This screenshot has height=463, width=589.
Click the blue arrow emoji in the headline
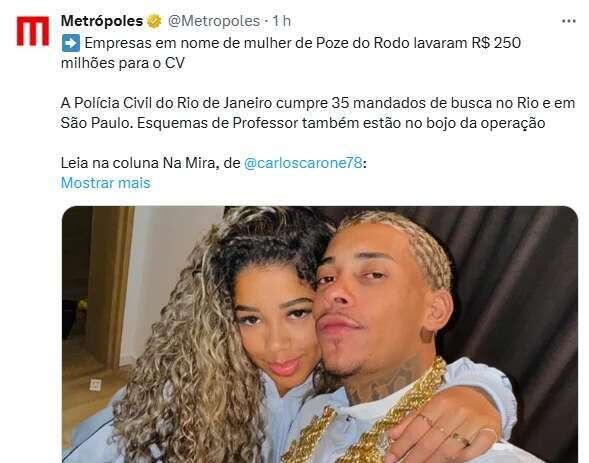[x=71, y=43]
